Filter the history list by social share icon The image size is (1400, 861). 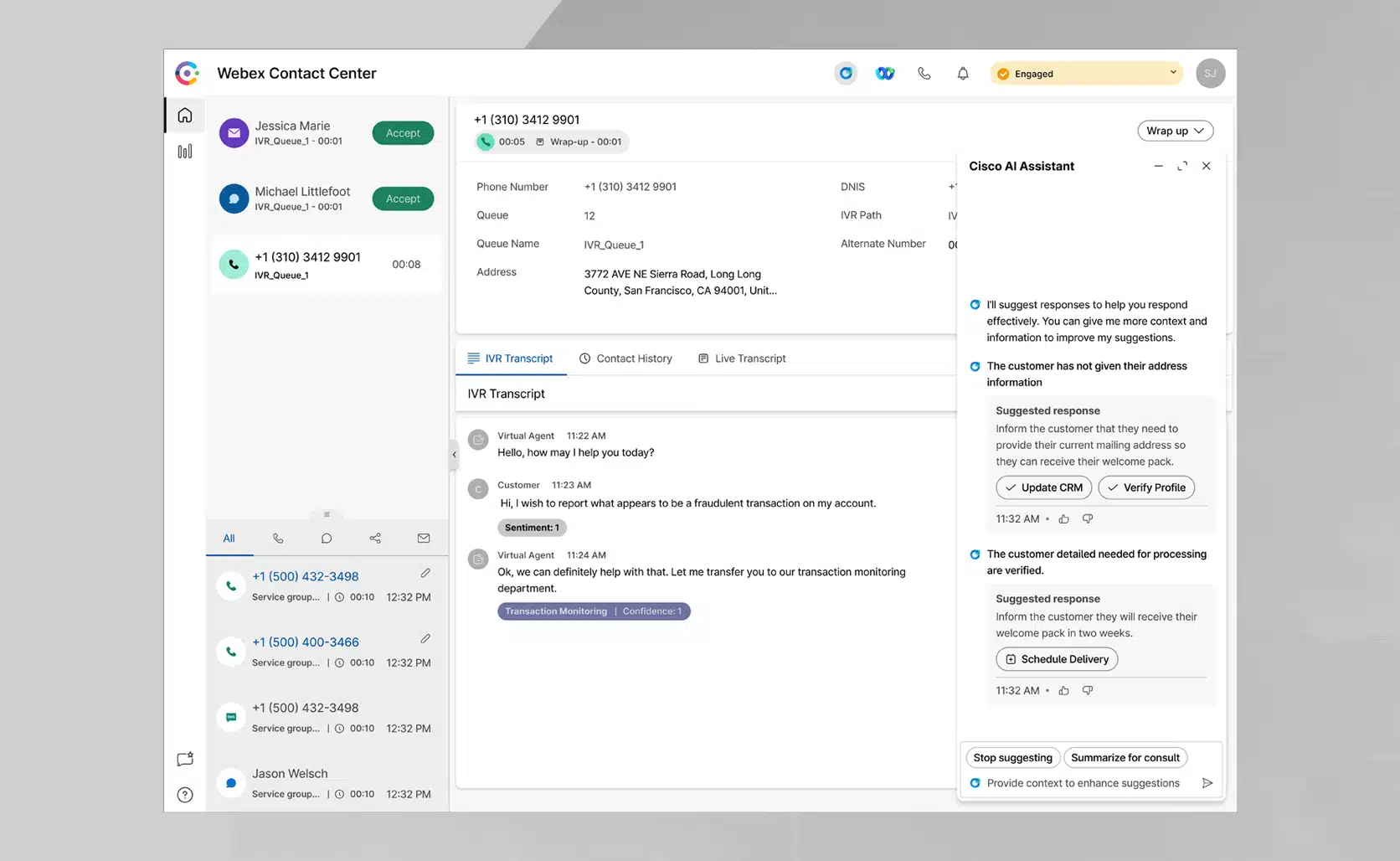coord(375,539)
